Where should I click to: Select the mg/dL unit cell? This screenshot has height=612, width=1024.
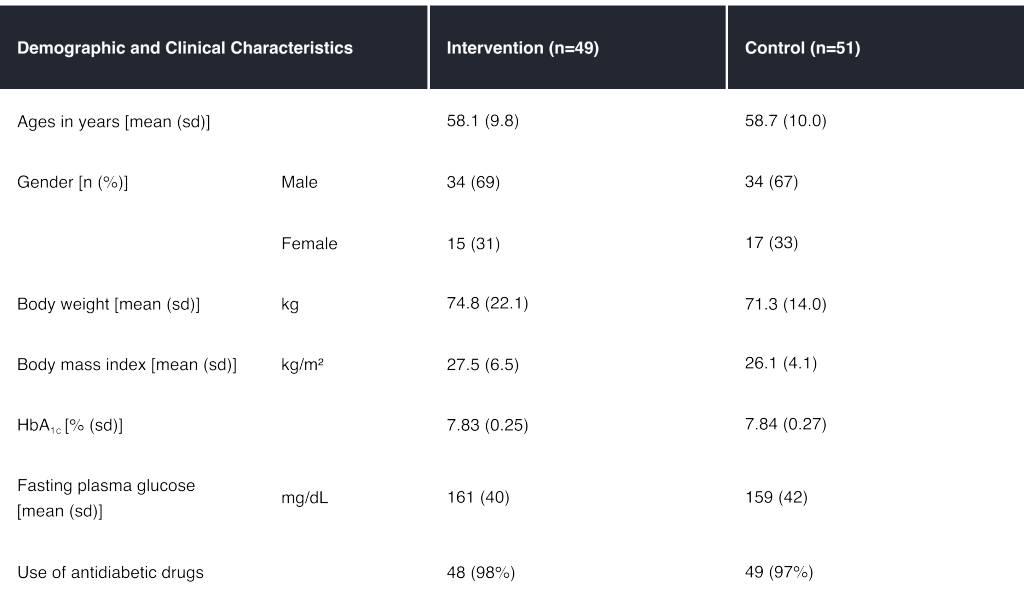[x=304, y=498]
